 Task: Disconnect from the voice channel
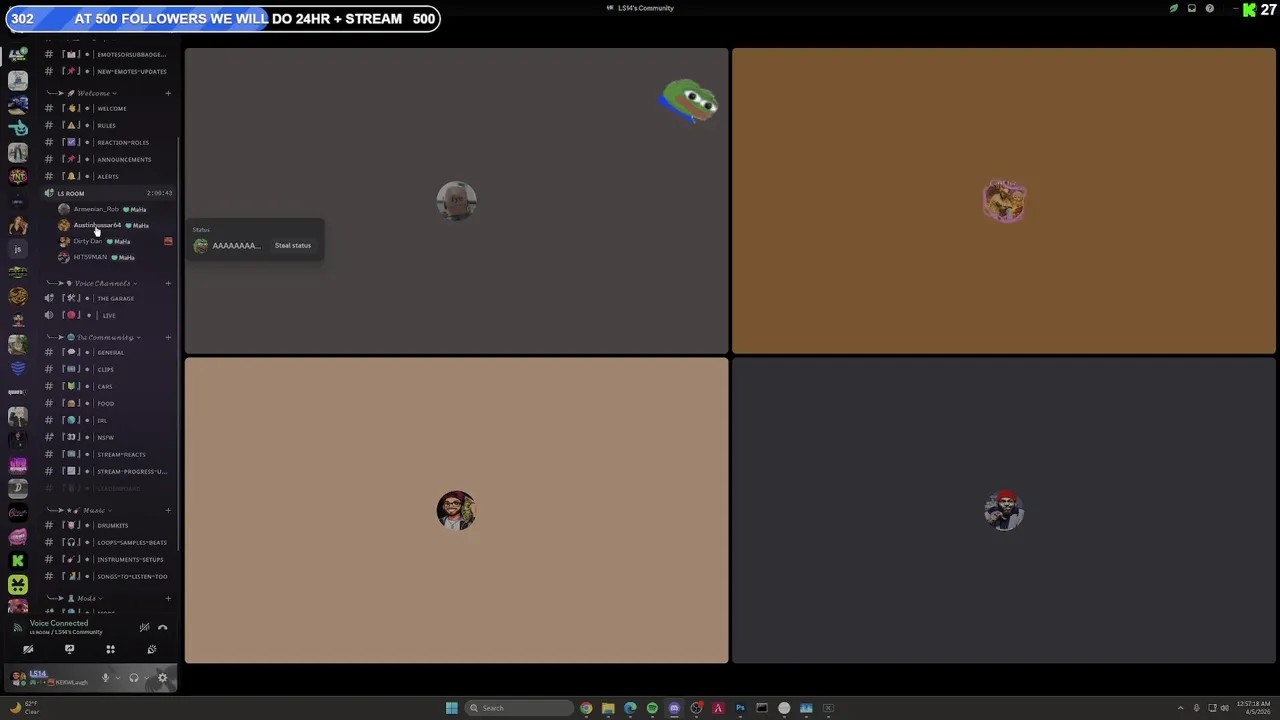pos(163,627)
